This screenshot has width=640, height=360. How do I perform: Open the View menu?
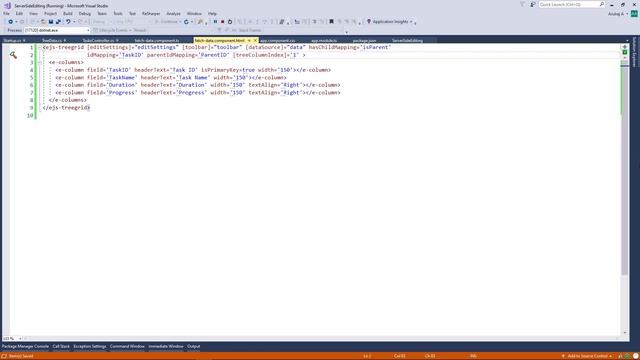(x=33, y=13)
